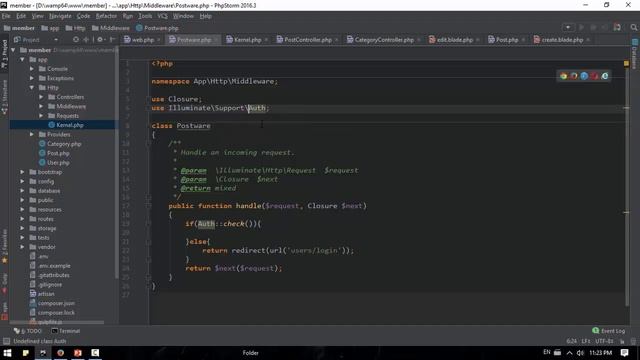Screen dimensions: 640x360
Task: Click the Debug icon in toolbar
Action: click(593, 27)
